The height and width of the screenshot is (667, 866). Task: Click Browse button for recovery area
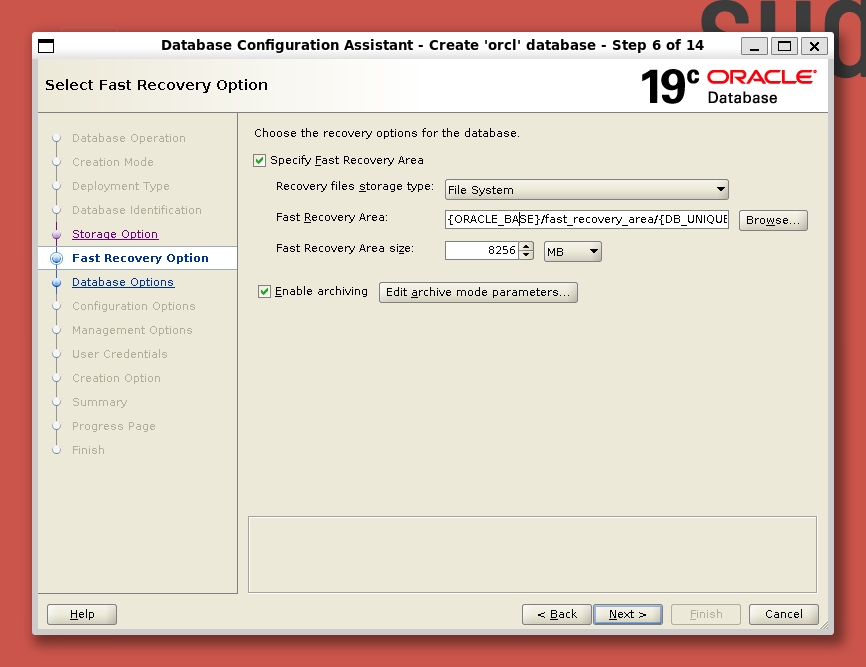pyautogui.click(x=773, y=220)
